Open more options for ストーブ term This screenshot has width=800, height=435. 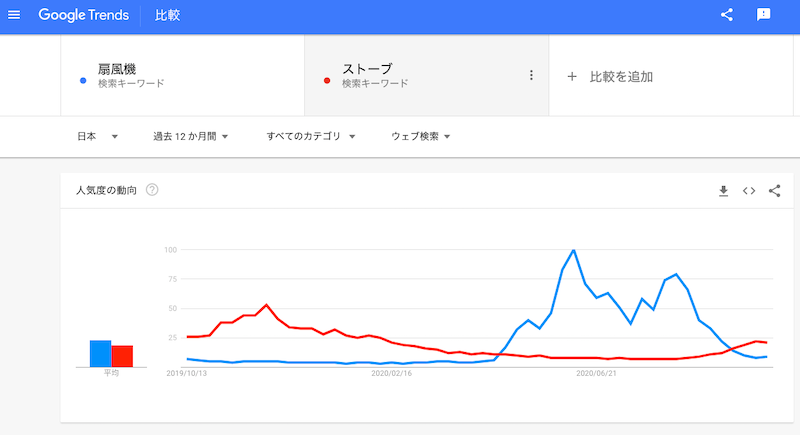pyautogui.click(x=531, y=75)
